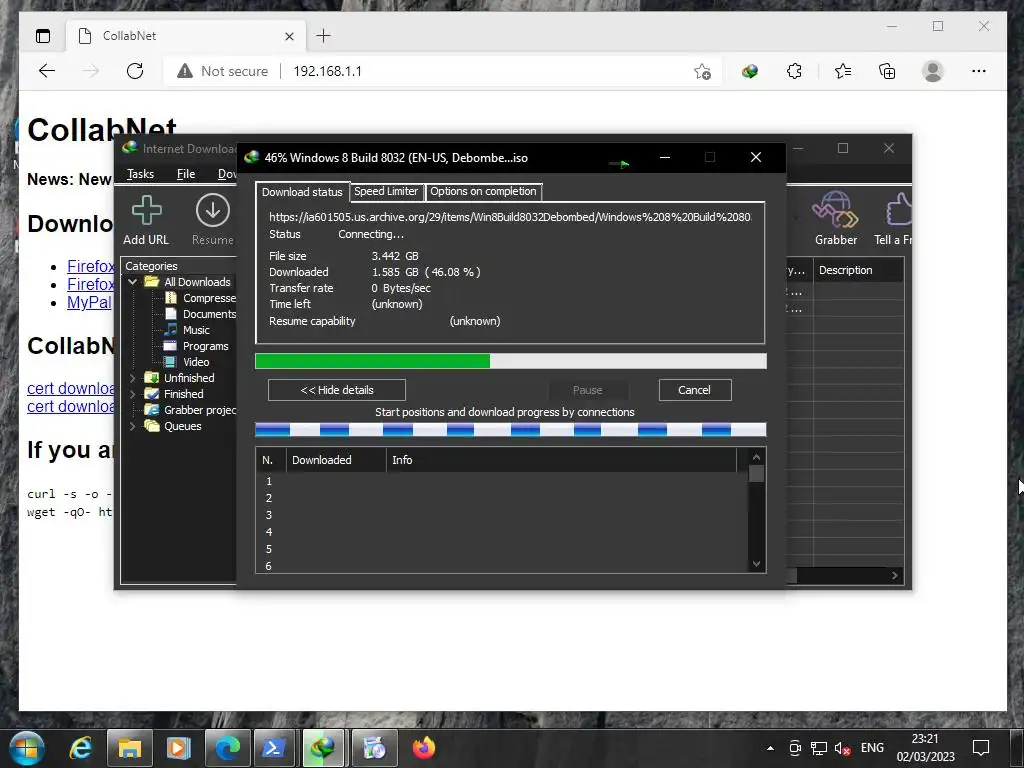1024x768 pixels.
Task: Click the Edge profile avatar
Action: coord(933,71)
